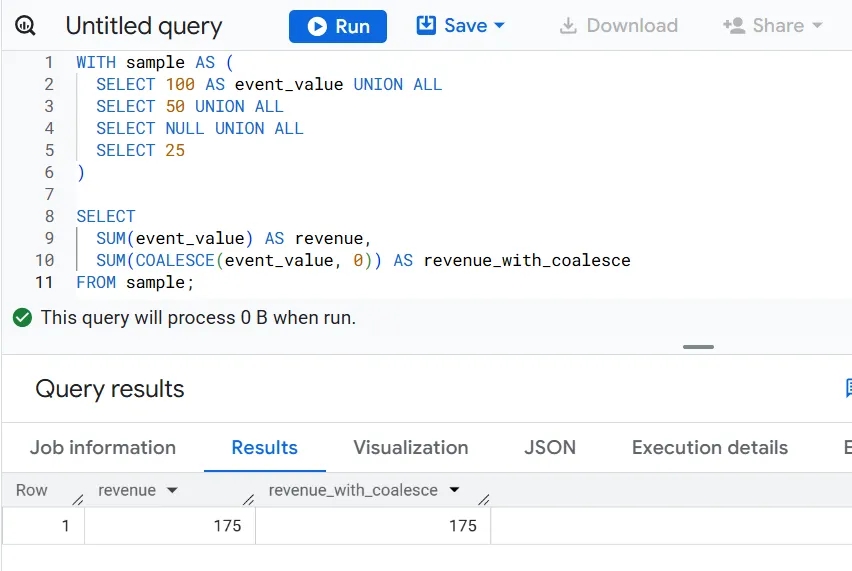Screen dimensions: 852x571
Task: Open the revenue column sort dropdown
Action: (172, 490)
